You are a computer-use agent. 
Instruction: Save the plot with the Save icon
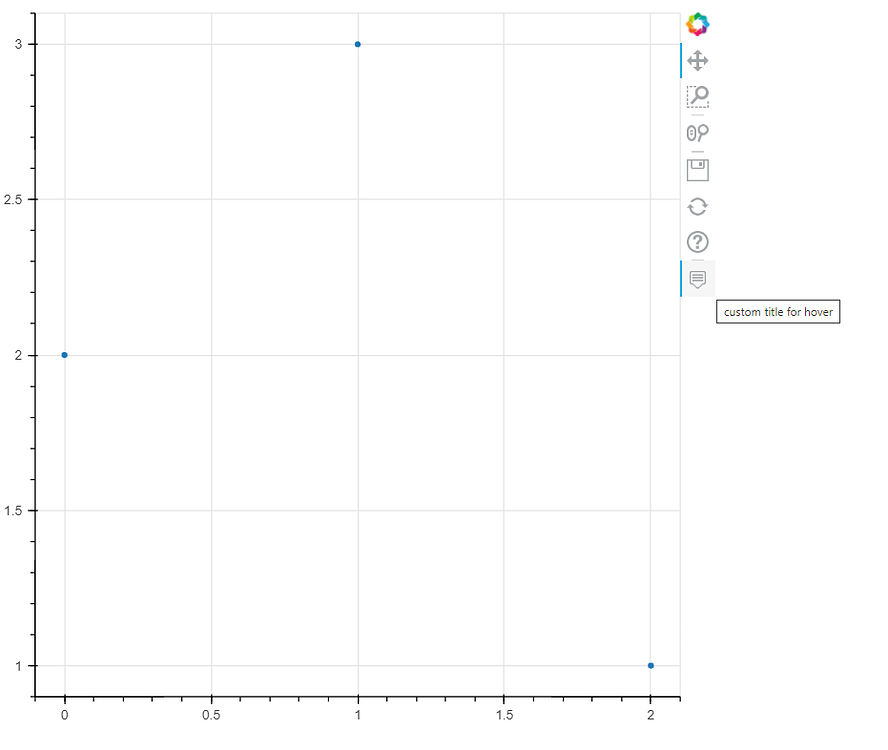click(698, 170)
